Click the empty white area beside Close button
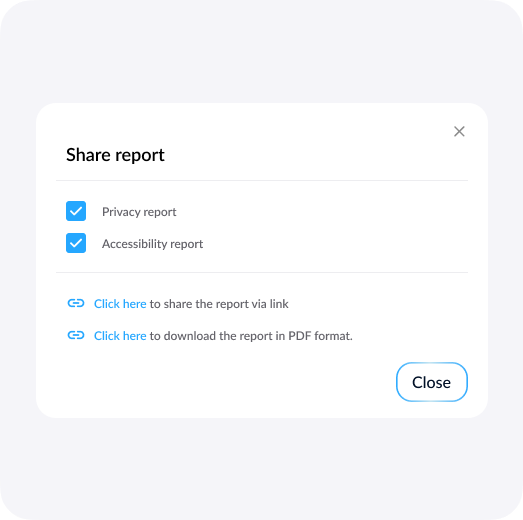523x520 pixels. 217,382
